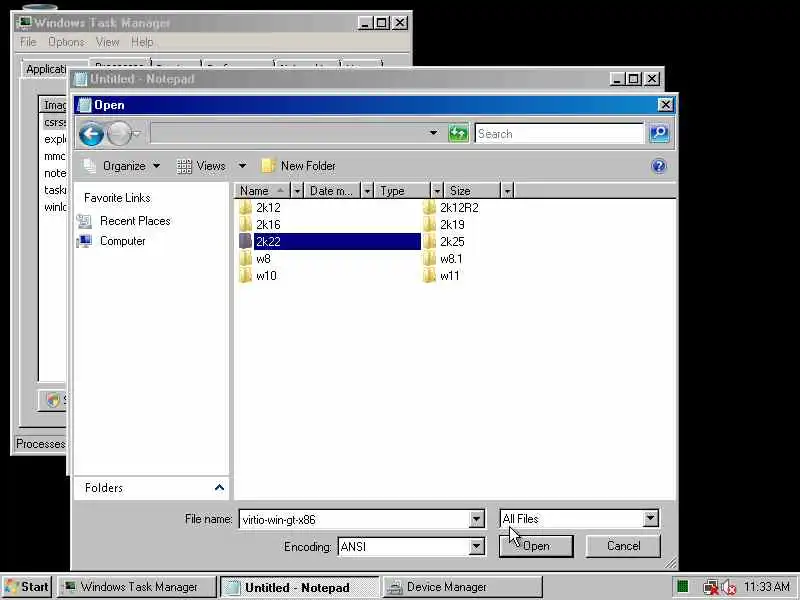Go back using the blue Back arrow
This screenshot has height=600, width=800.
click(x=91, y=134)
